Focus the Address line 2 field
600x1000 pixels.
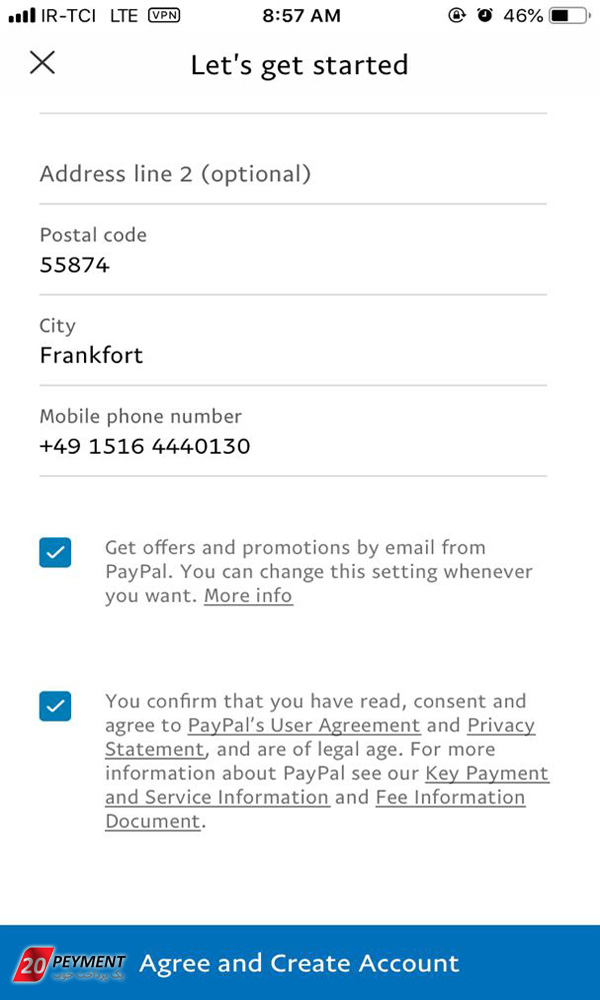point(293,173)
